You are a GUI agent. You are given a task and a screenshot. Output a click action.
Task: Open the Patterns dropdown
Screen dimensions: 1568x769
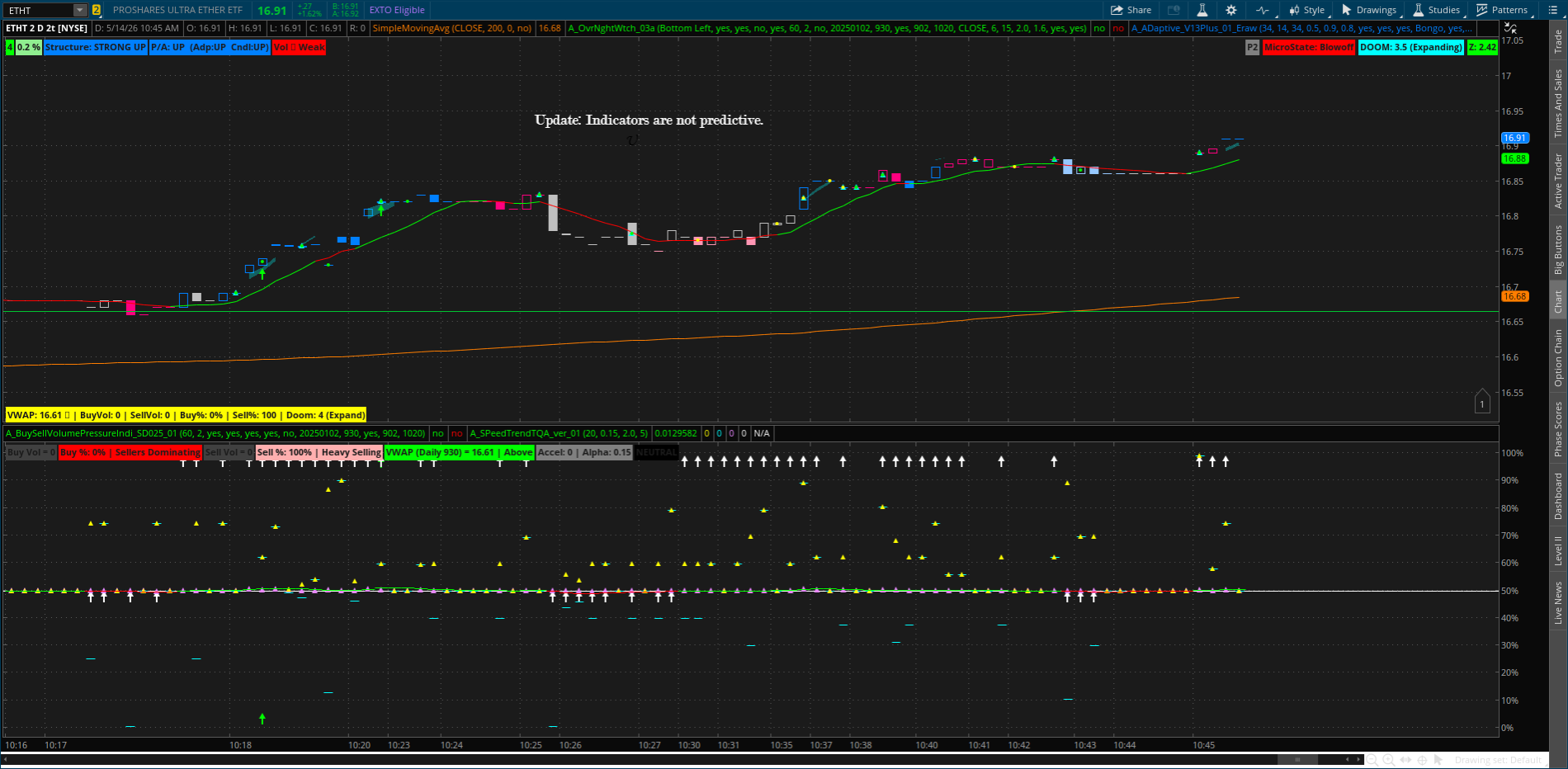[x=1502, y=10]
